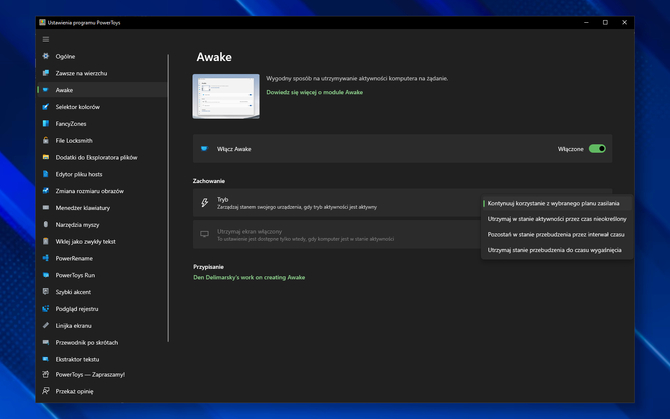Image resolution: width=670 pixels, height=419 pixels.
Task: Select Utrzymaj stanie przebudzenia do czasu wygaśnięcia
Action: click(557, 250)
